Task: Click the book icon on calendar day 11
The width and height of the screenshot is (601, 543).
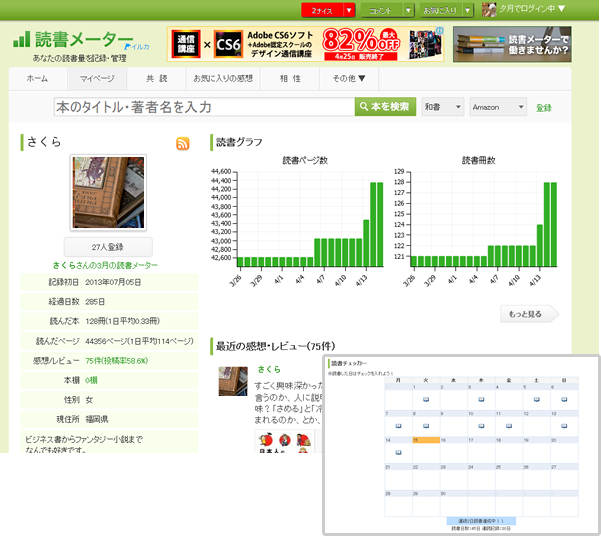Action: [x=508, y=425]
